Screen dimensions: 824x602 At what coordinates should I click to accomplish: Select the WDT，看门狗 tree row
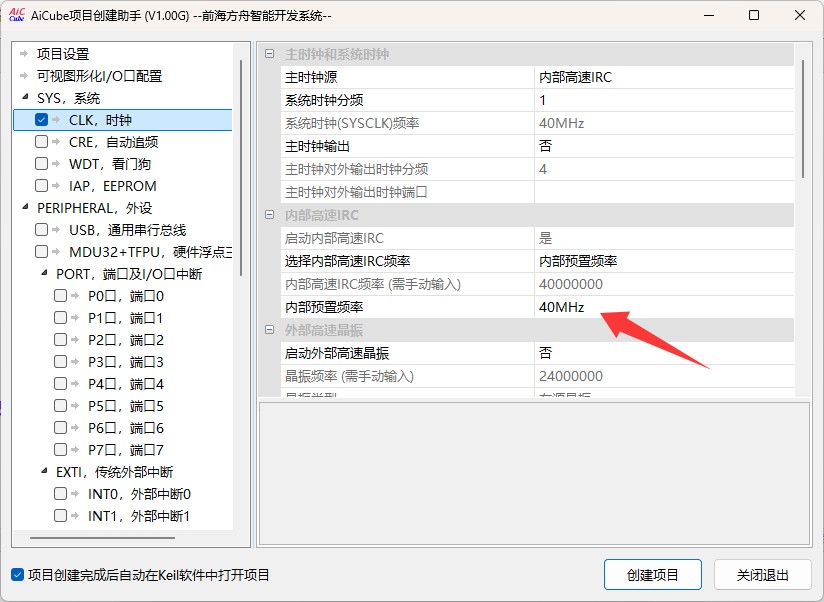[x=110, y=164]
